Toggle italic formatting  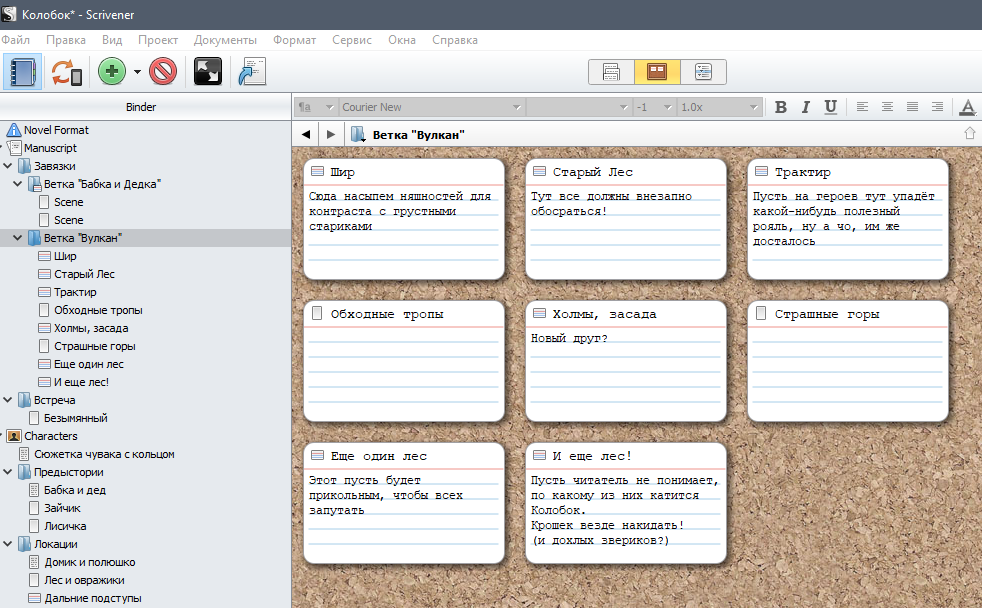[805, 107]
